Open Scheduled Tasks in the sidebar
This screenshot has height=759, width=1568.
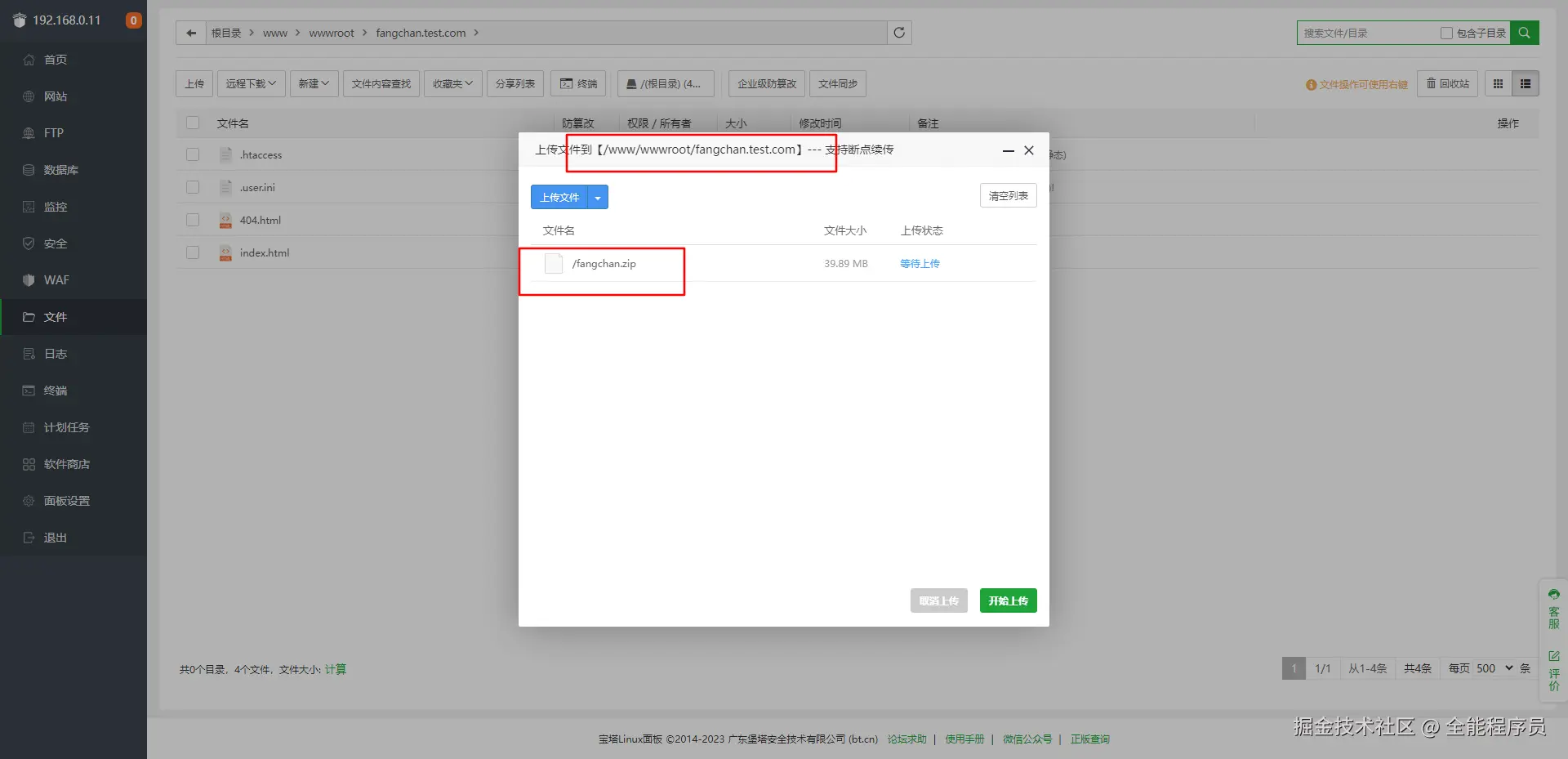tap(73, 427)
